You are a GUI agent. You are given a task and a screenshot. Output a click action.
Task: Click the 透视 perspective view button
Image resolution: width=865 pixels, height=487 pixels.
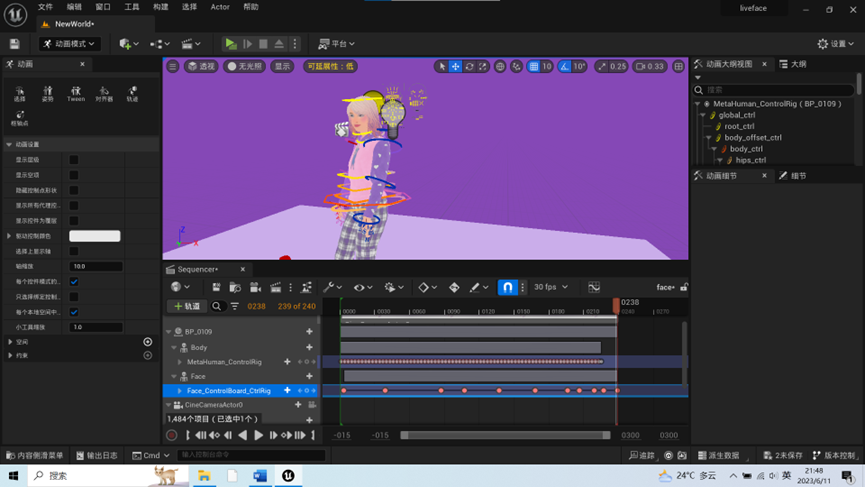click(201, 66)
